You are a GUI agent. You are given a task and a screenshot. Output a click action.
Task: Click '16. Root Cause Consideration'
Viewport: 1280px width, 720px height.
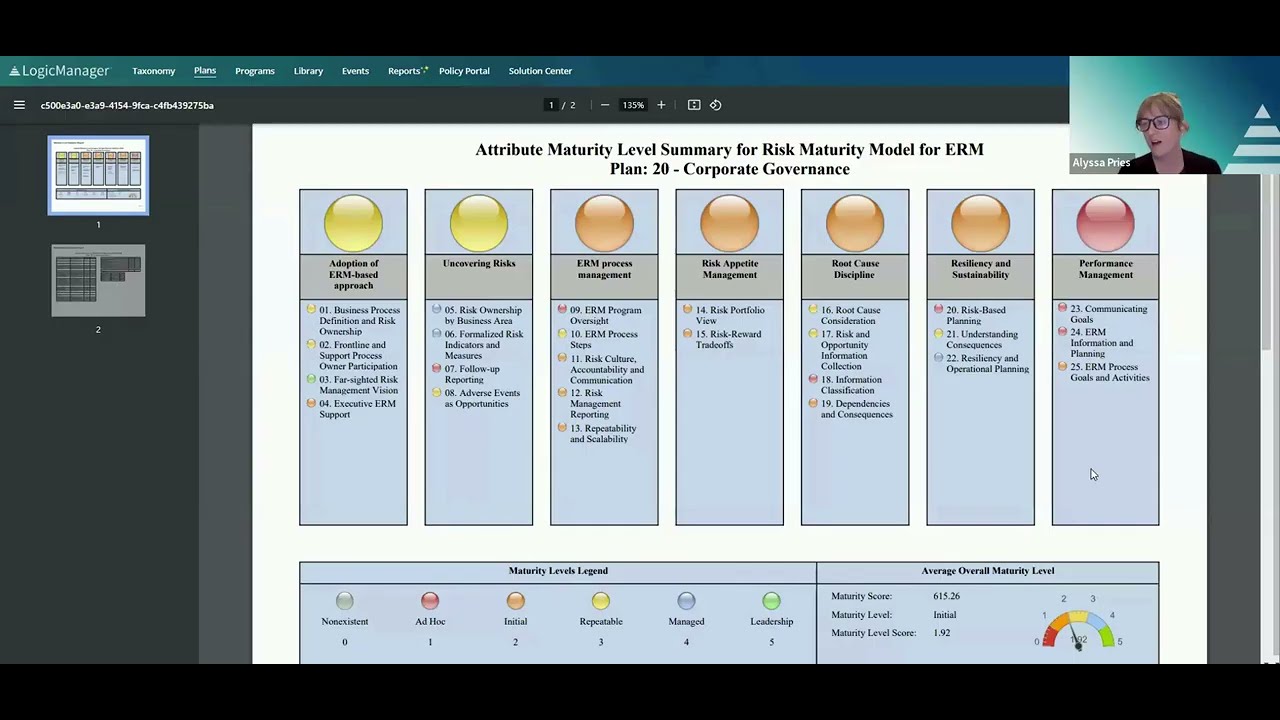[x=851, y=315]
